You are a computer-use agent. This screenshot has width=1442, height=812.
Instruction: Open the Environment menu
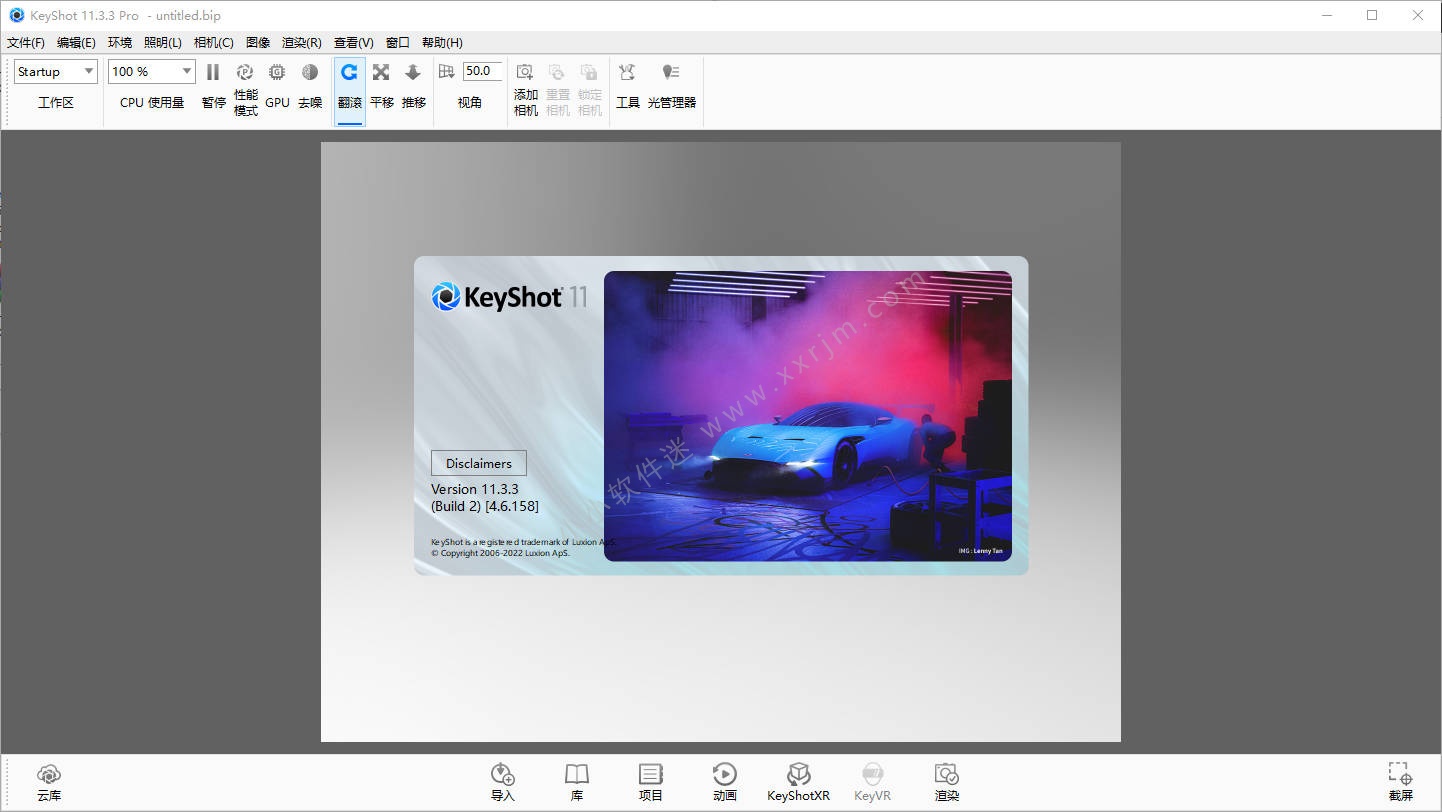tap(120, 42)
